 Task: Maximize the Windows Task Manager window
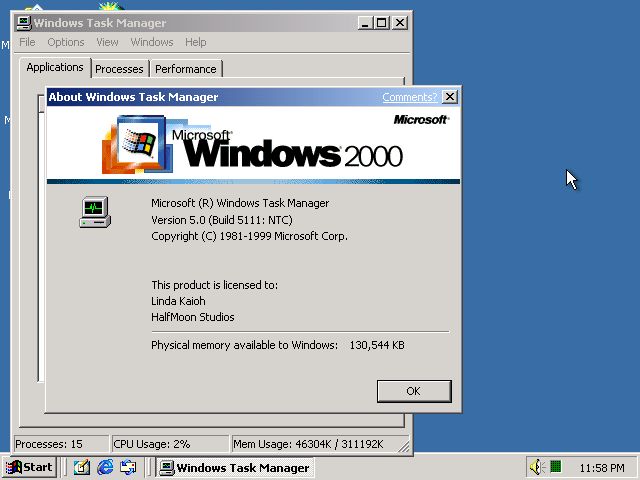tap(382, 23)
